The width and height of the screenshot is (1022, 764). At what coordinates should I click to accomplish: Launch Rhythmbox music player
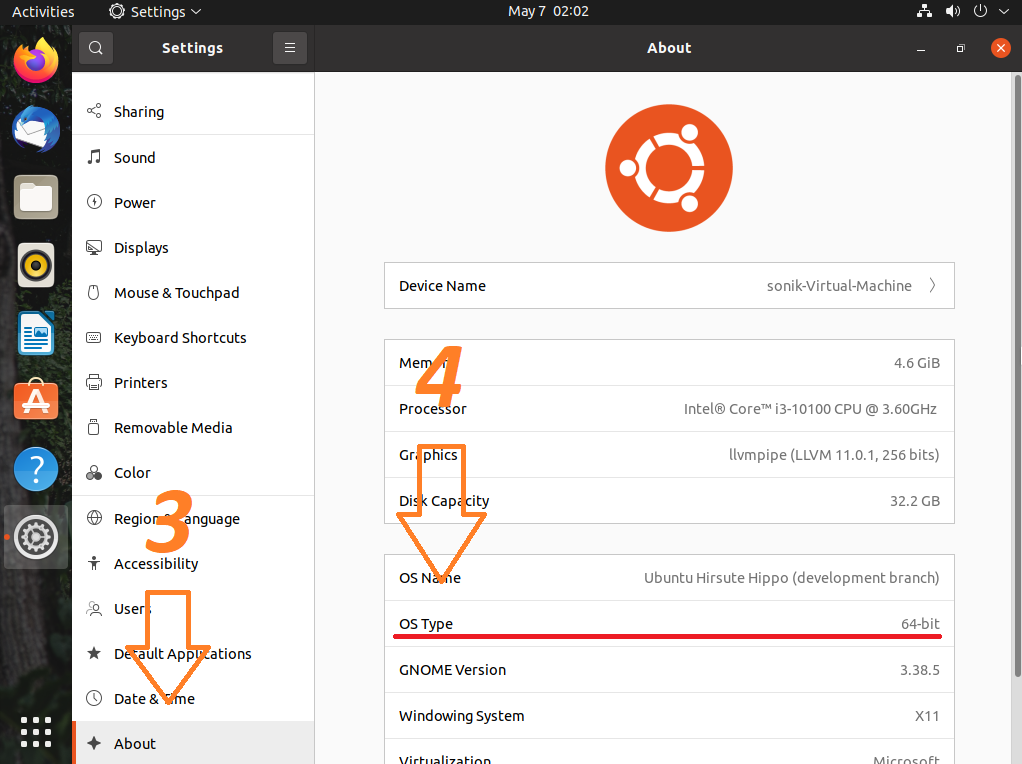pyautogui.click(x=36, y=265)
